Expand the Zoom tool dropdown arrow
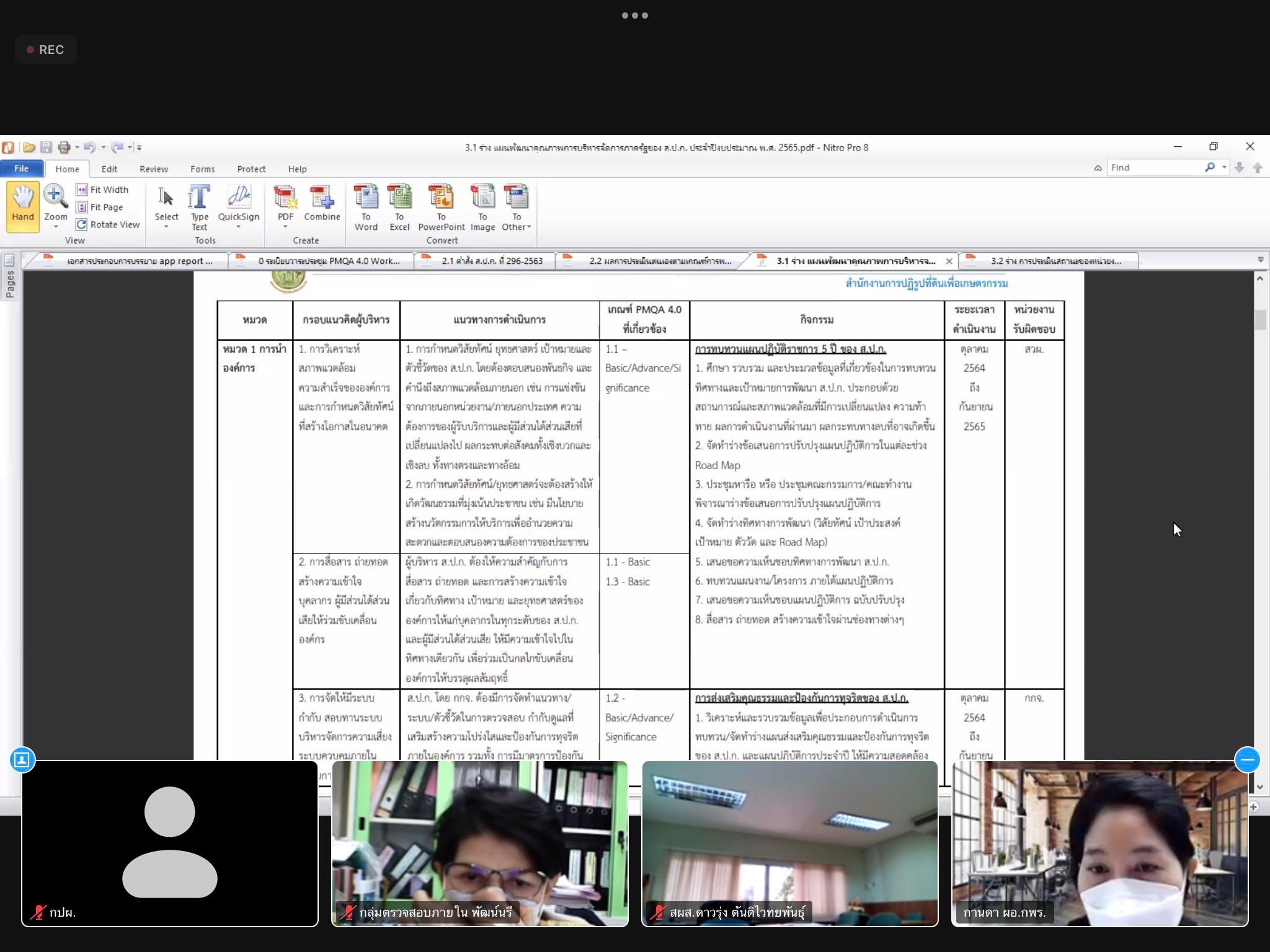Screen dimensions: 1270x952 click(56, 227)
